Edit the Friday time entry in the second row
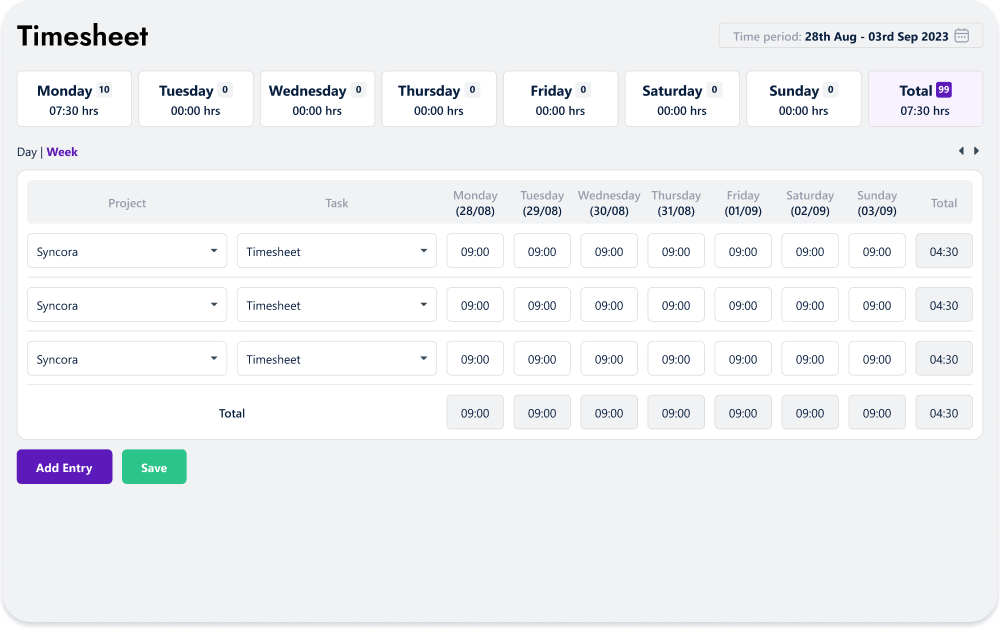Screen dimensions: 1000x630 click(743, 305)
